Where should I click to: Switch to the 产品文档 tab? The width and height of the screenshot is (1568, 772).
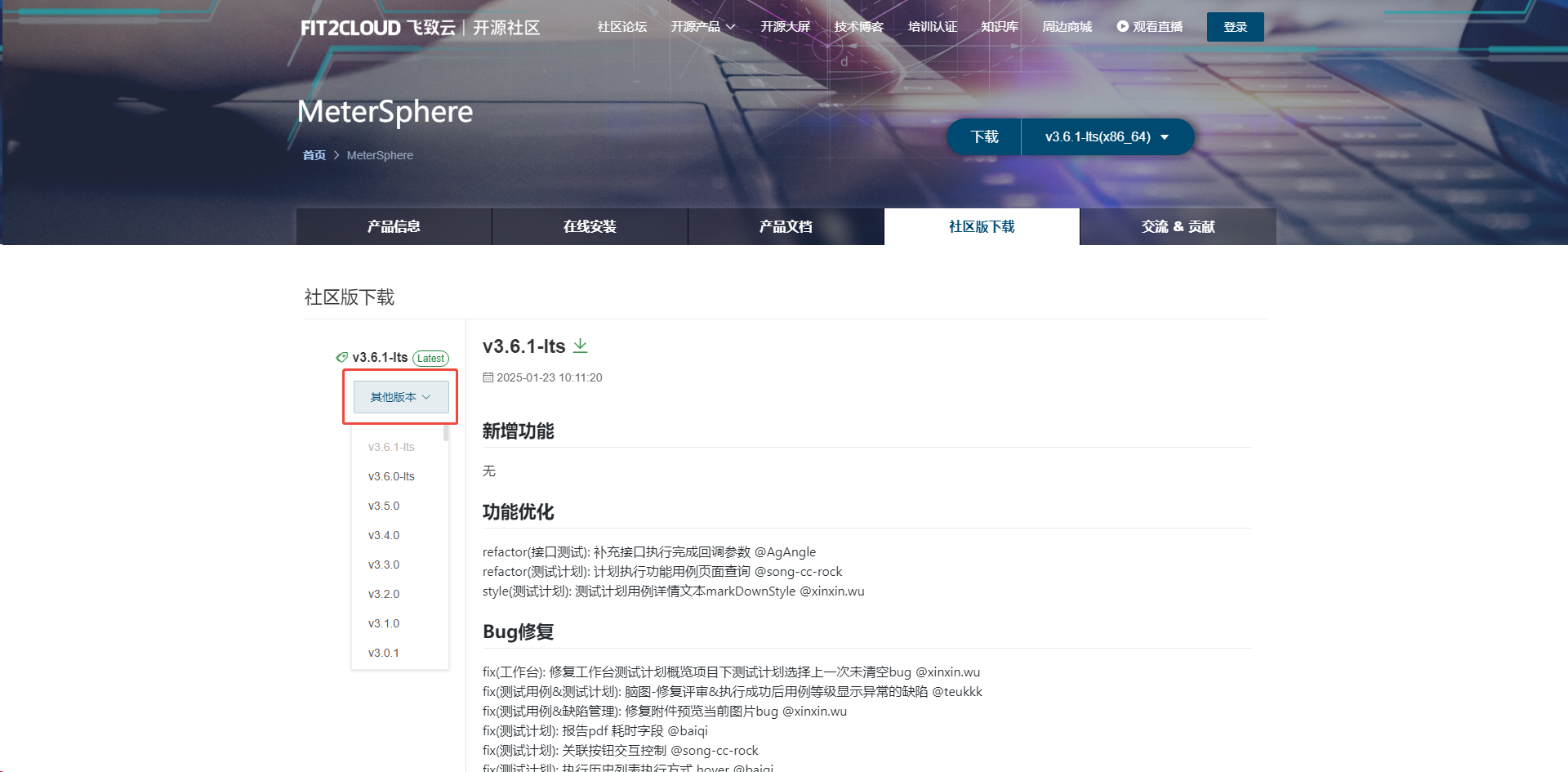point(785,226)
